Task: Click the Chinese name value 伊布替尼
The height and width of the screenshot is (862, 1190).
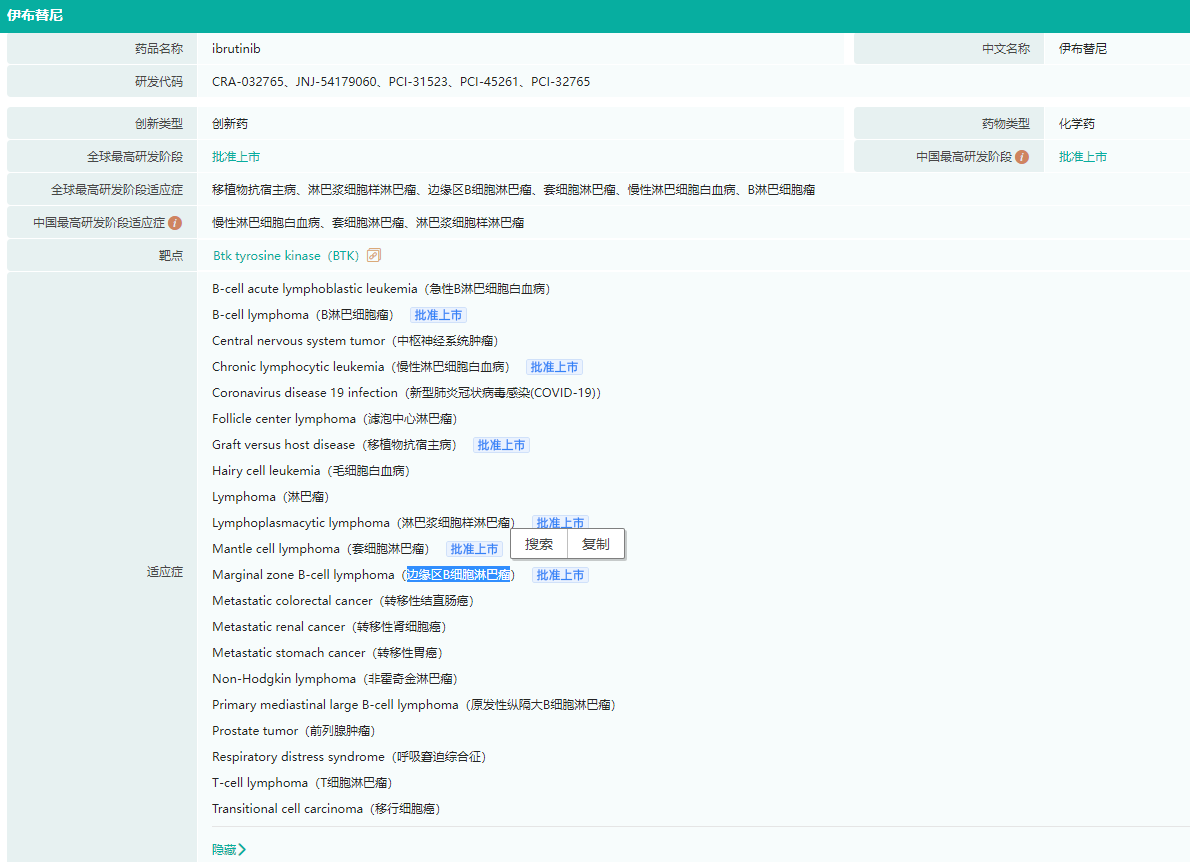Action: [1083, 49]
